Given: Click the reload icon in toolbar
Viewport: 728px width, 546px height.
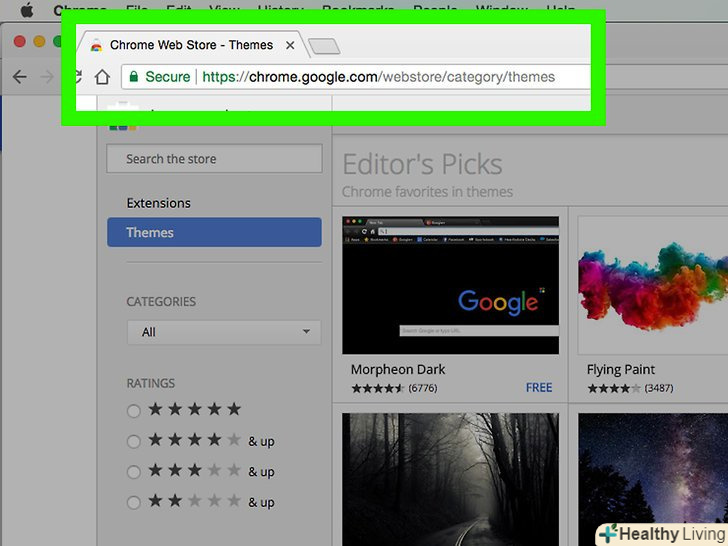Looking at the screenshot, I should (x=77, y=77).
